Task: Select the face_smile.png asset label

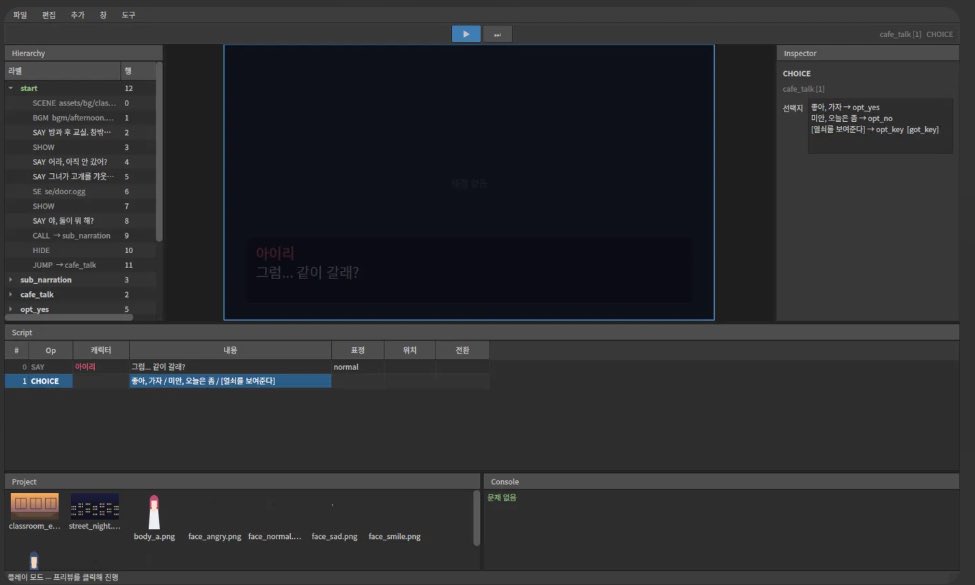Action: tap(394, 537)
